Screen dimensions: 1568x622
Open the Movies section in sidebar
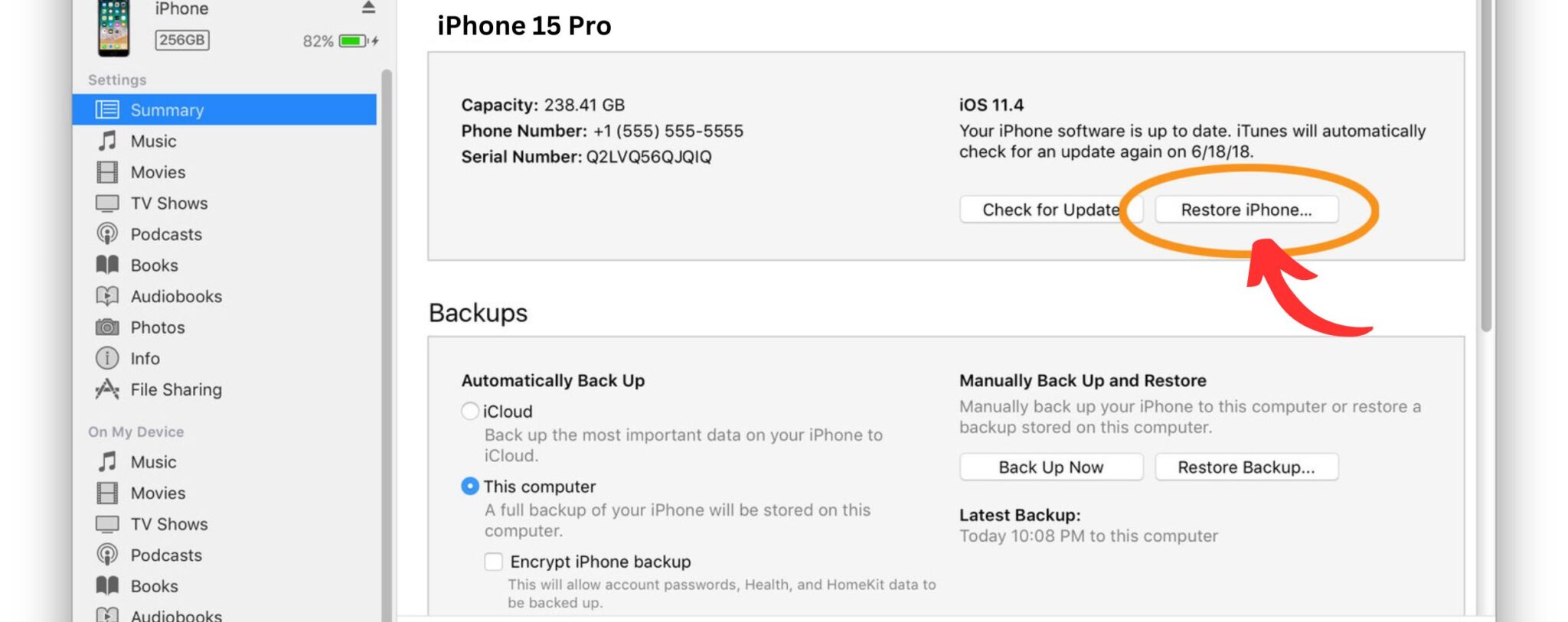[107, 171]
